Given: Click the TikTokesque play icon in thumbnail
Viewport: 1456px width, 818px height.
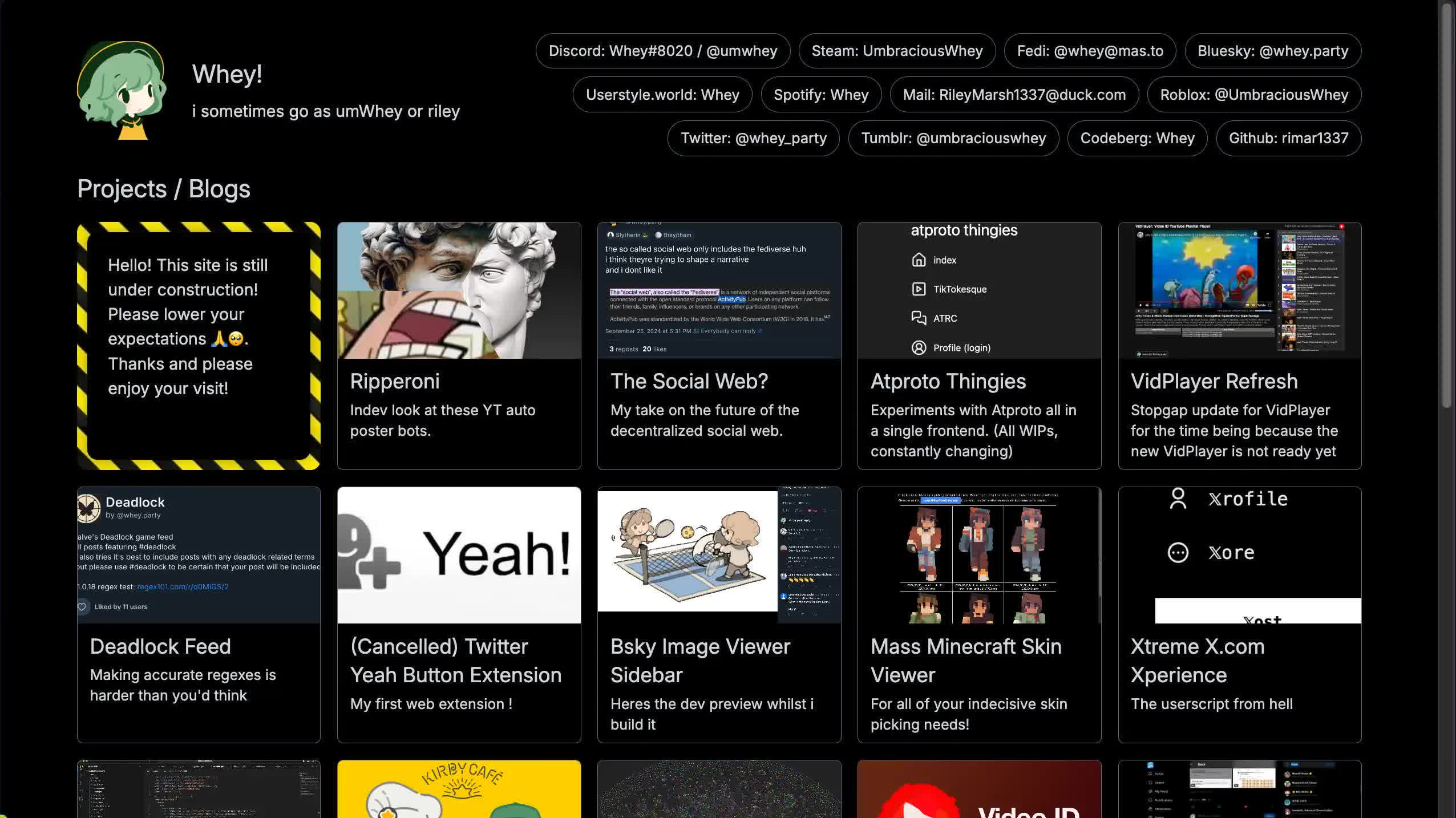Looking at the screenshot, I should pyautogui.click(x=919, y=289).
